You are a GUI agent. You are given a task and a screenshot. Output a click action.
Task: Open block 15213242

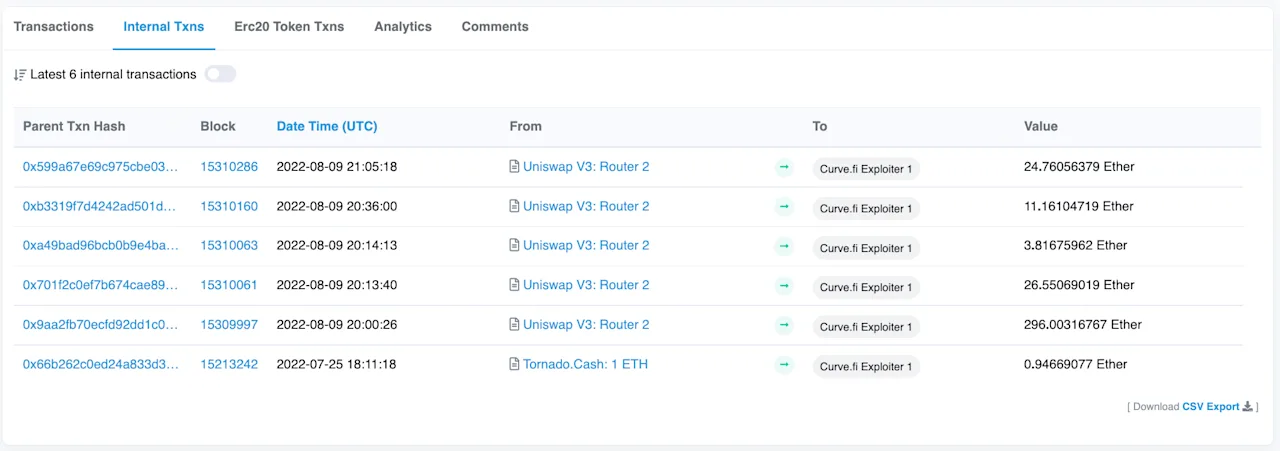229,364
